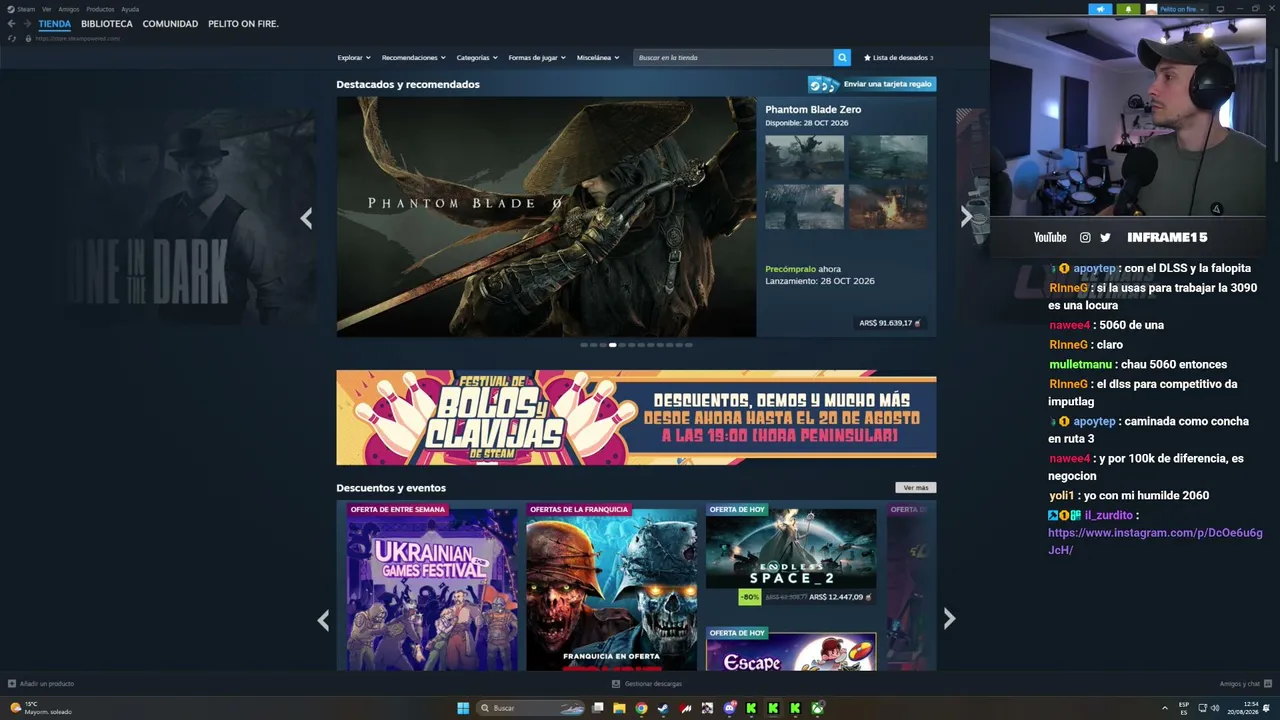Open the weather widget on taskbar
Viewport: 1280px width, 720px height.
(41, 708)
